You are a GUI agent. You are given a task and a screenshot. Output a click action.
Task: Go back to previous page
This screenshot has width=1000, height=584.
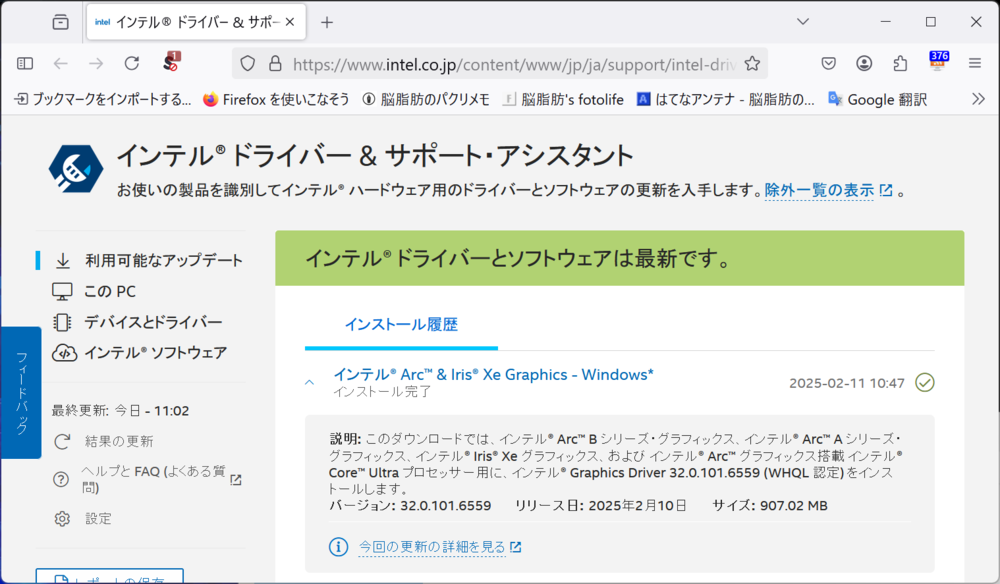(x=61, y=63)
